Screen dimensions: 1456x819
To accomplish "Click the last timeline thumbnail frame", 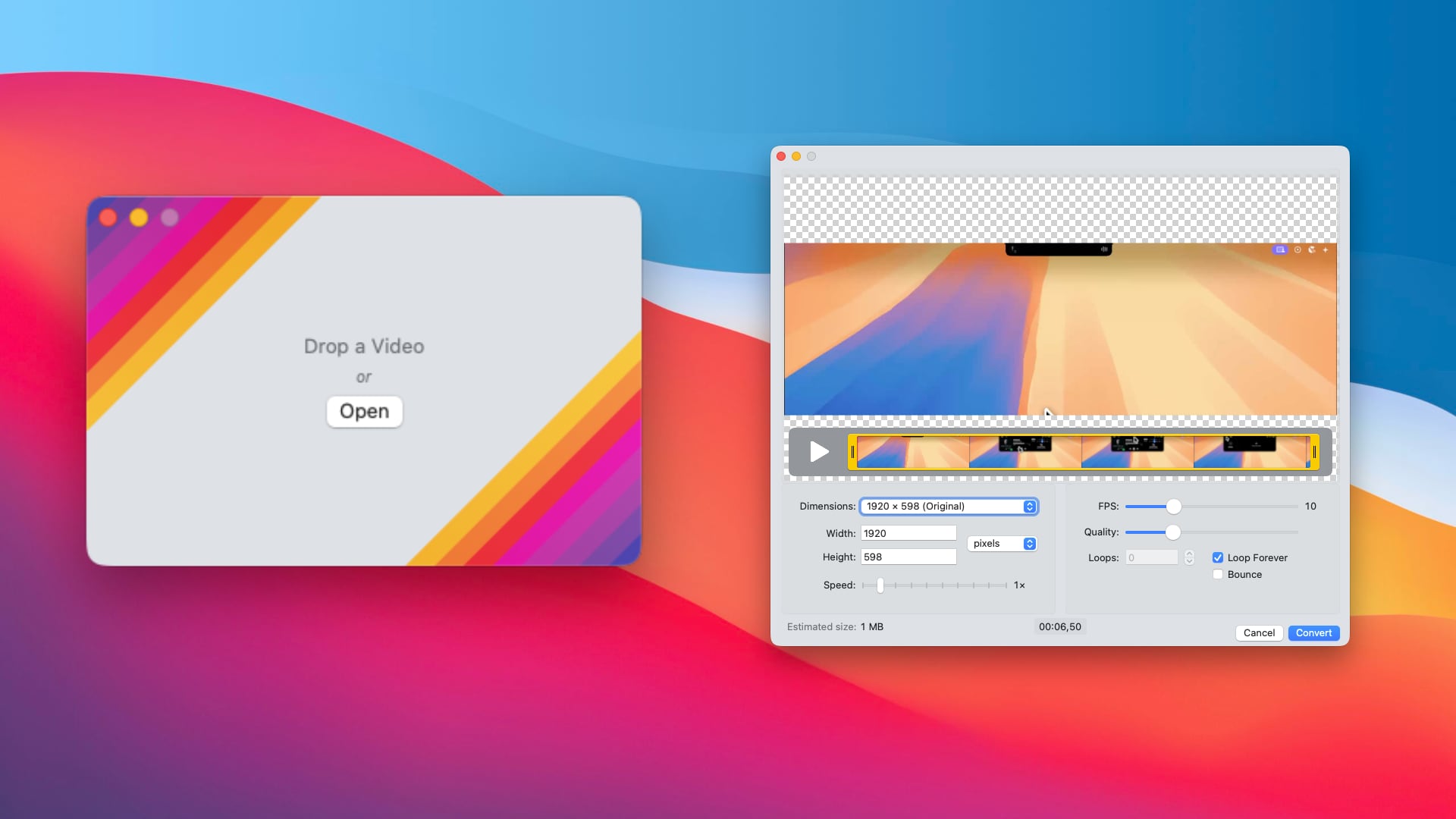I will (x=1249, y=453).
